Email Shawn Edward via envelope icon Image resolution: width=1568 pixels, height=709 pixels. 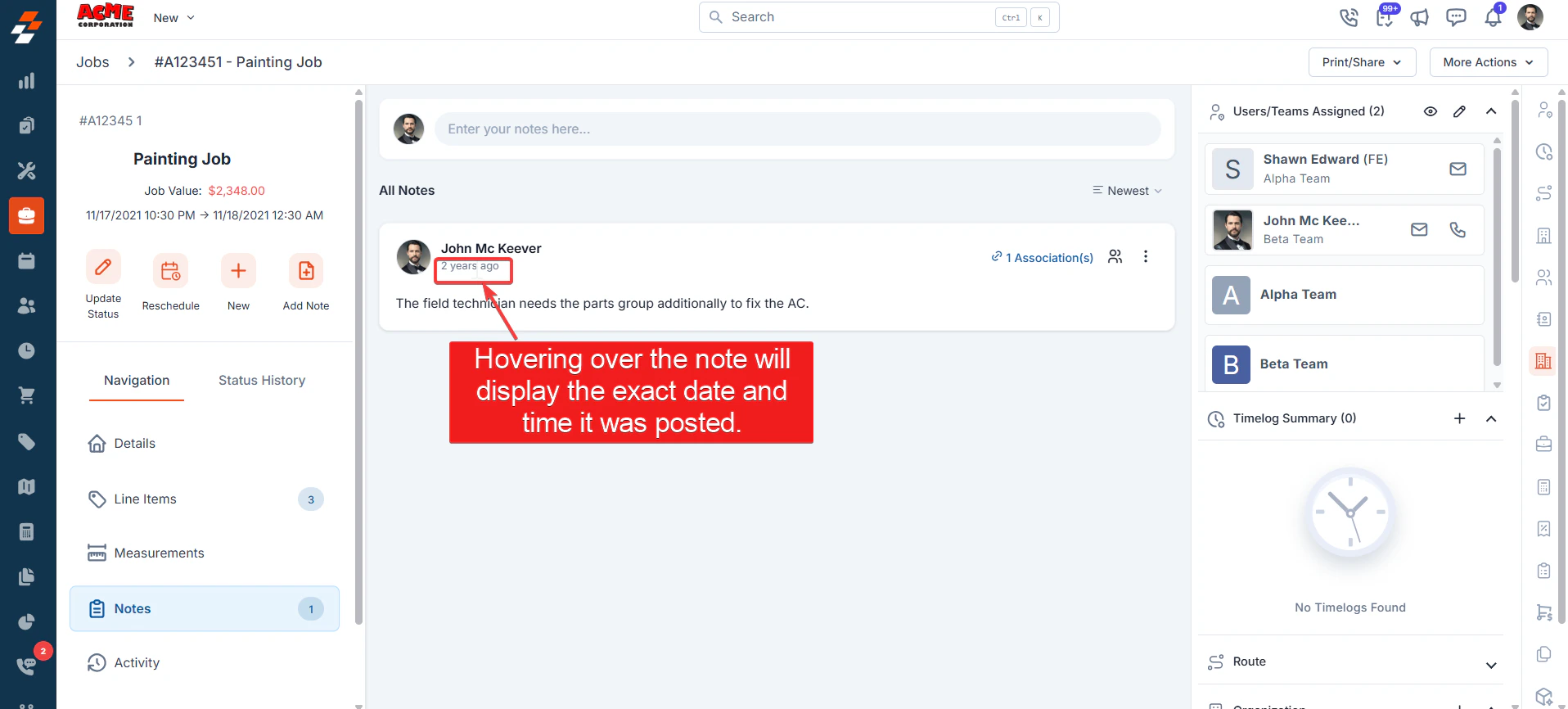point(1458,169)
